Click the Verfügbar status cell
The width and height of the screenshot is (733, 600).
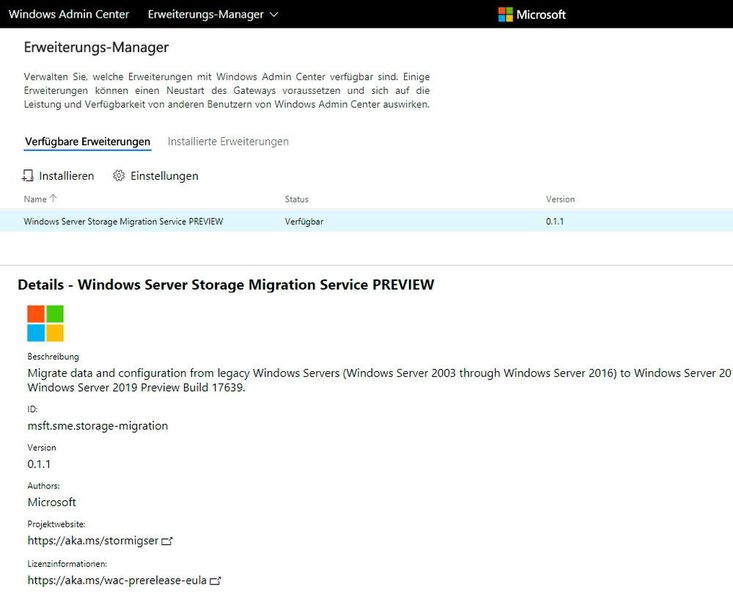304,222
